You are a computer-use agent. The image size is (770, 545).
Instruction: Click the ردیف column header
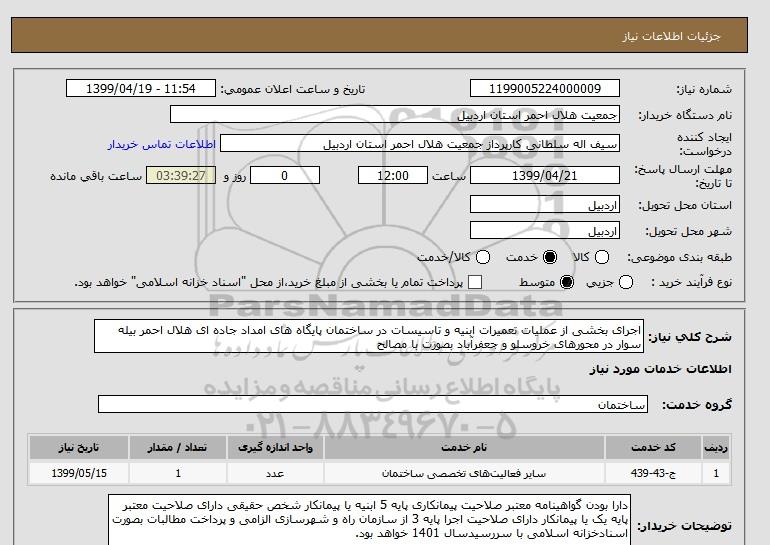716,447
